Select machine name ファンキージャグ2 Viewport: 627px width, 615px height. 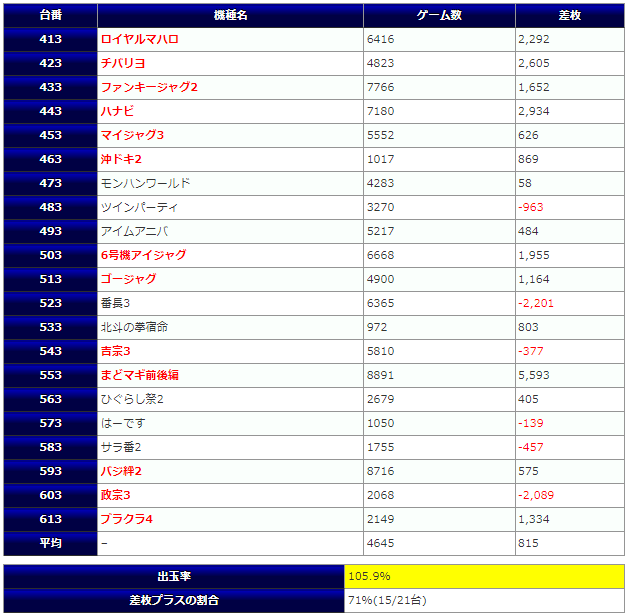pos(149,87)
